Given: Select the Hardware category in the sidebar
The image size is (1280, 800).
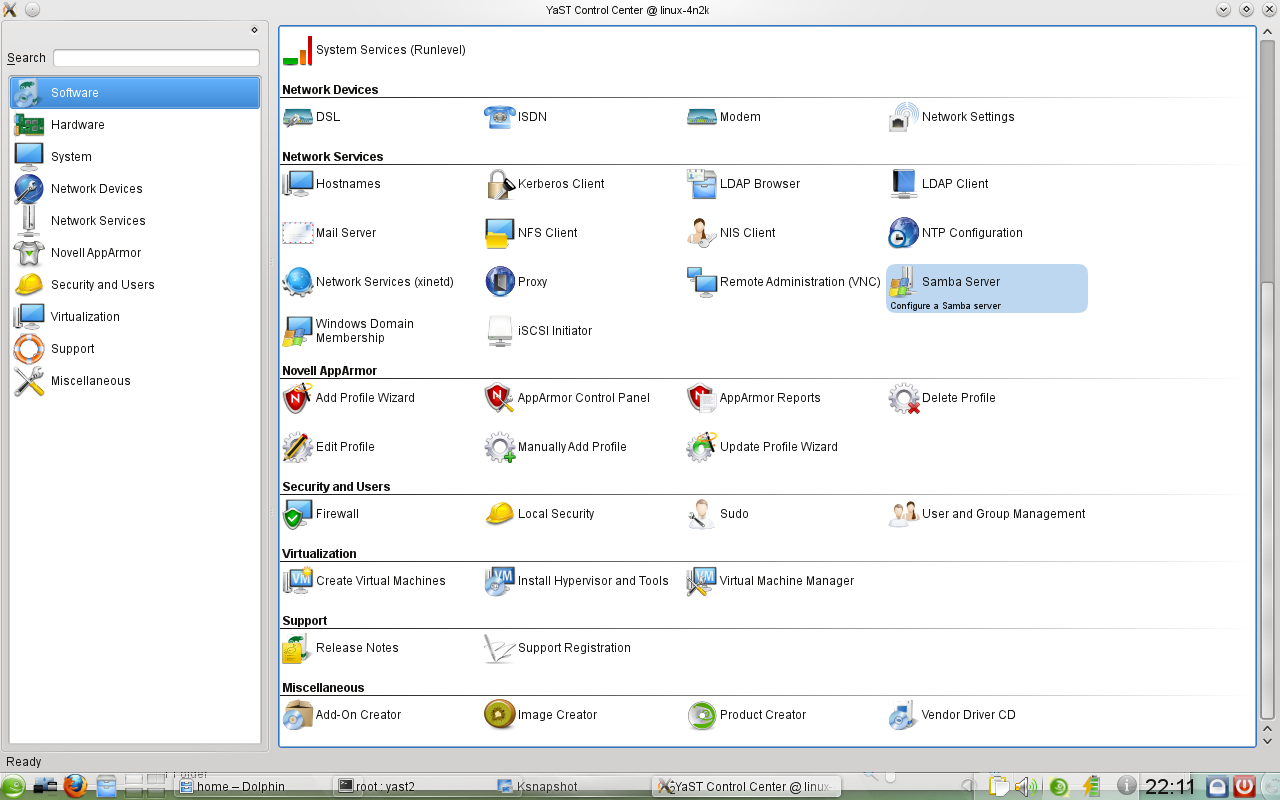Looking at the screenshot, I should [135, 125].
